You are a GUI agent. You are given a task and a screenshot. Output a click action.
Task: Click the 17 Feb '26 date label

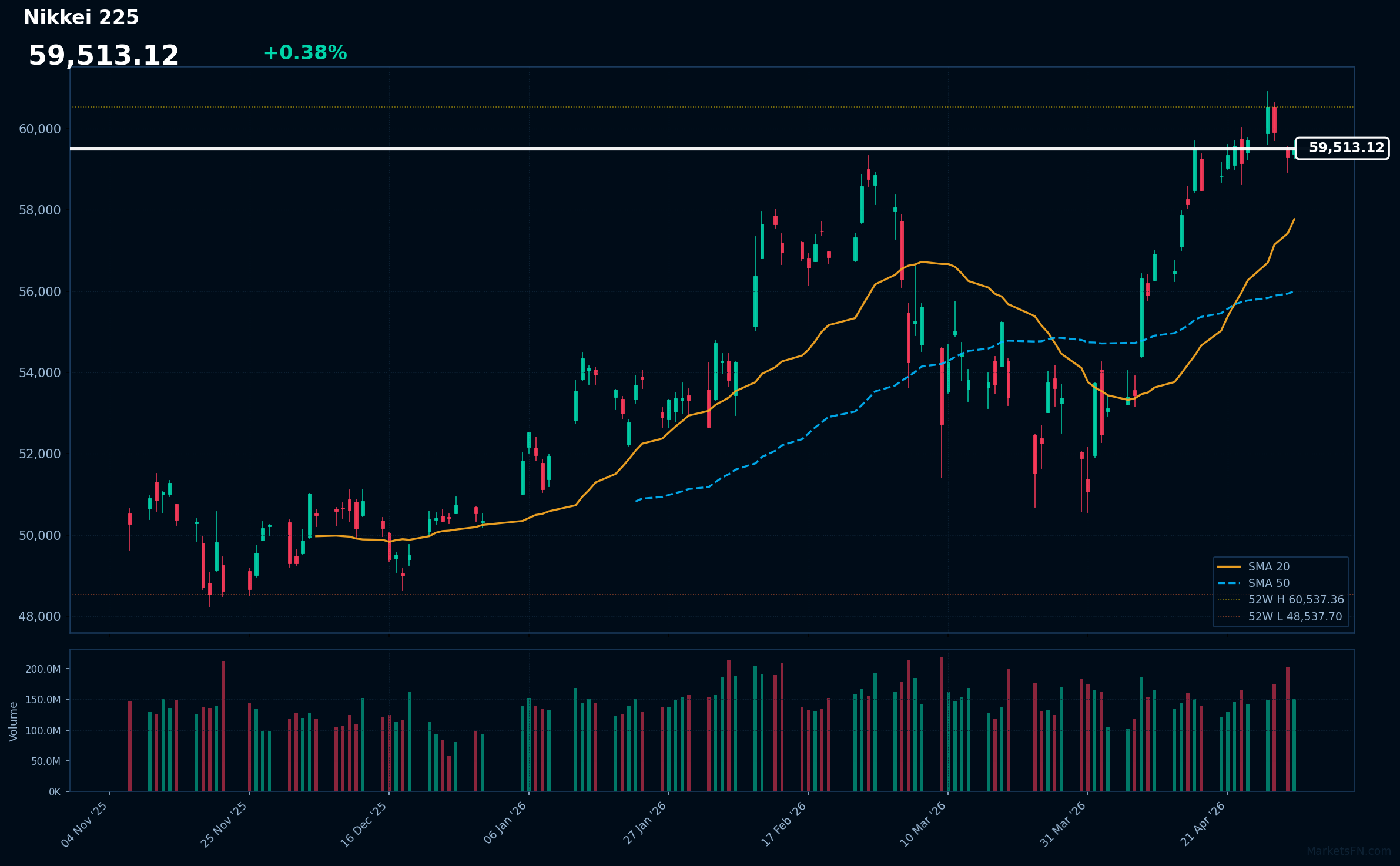pyautogui.click(x=784, y=824)
